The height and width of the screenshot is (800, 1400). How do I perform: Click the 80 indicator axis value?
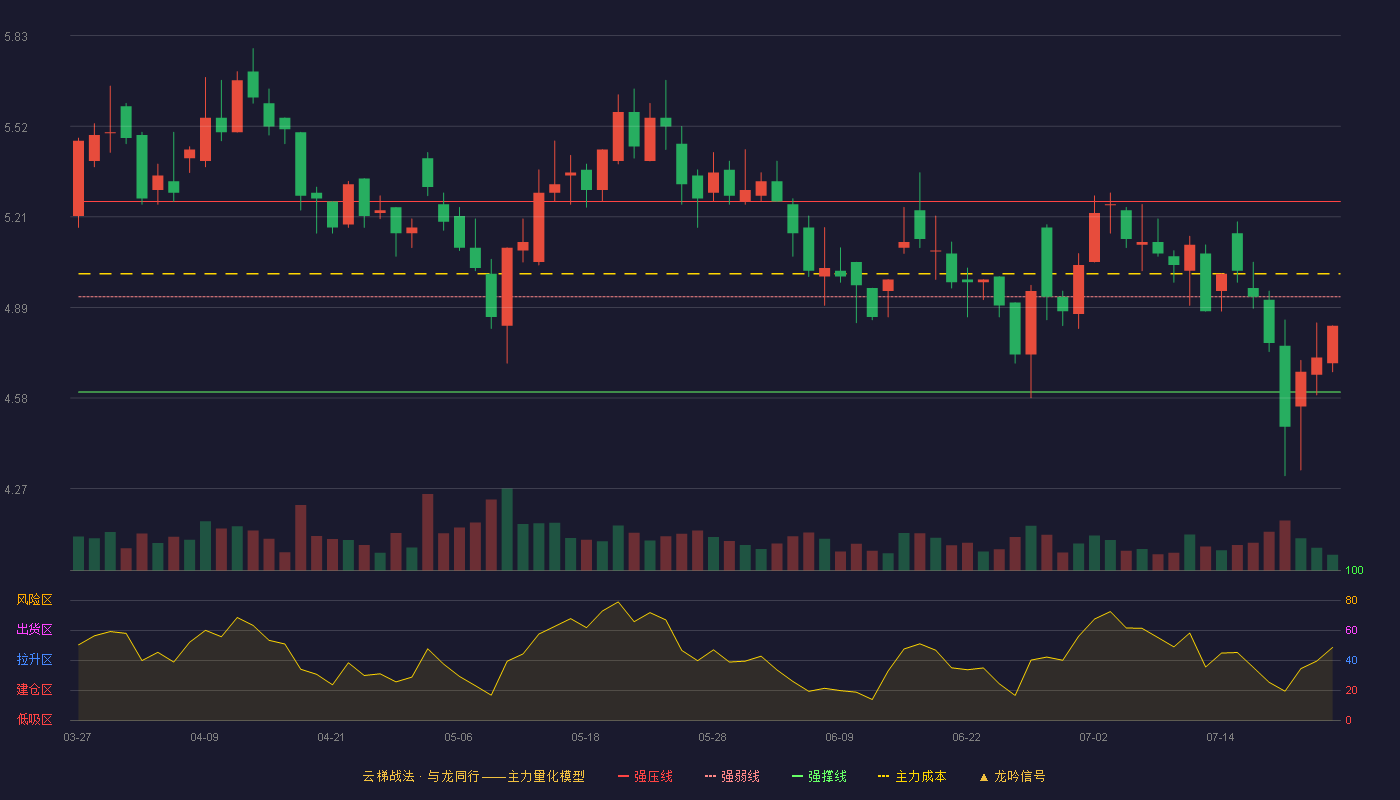(1351, 600)
